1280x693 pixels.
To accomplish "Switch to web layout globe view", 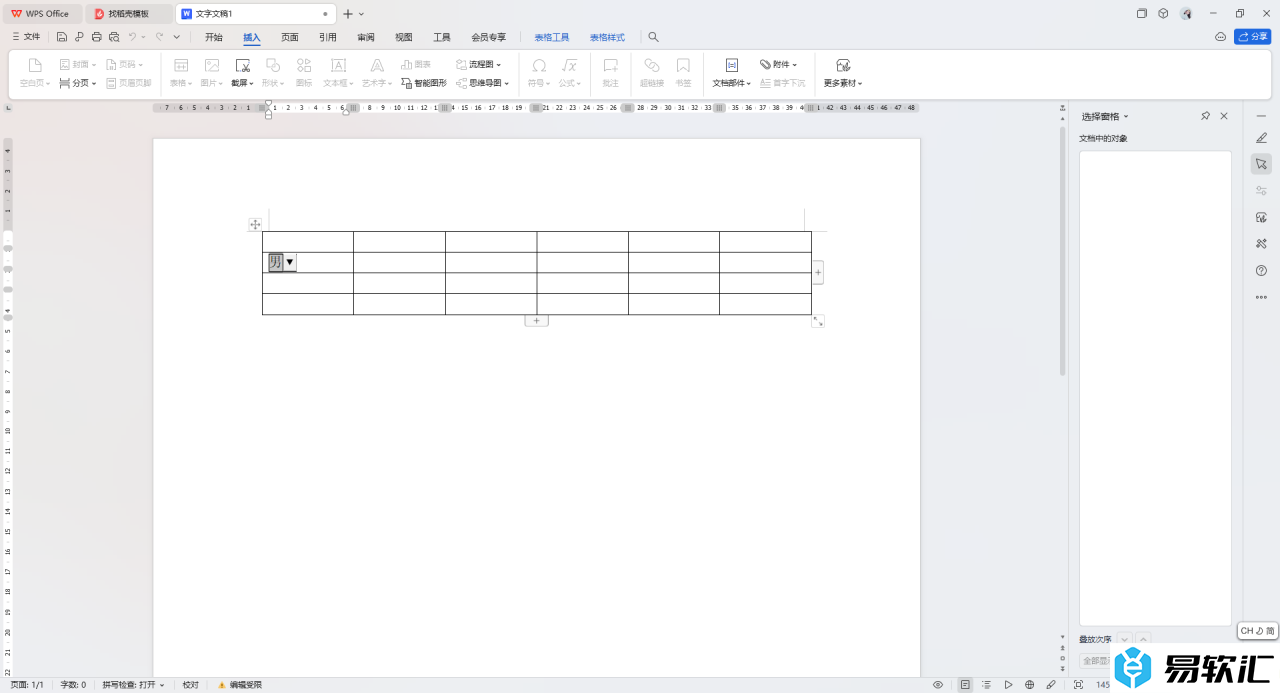I will click(x=1029, y=685).
